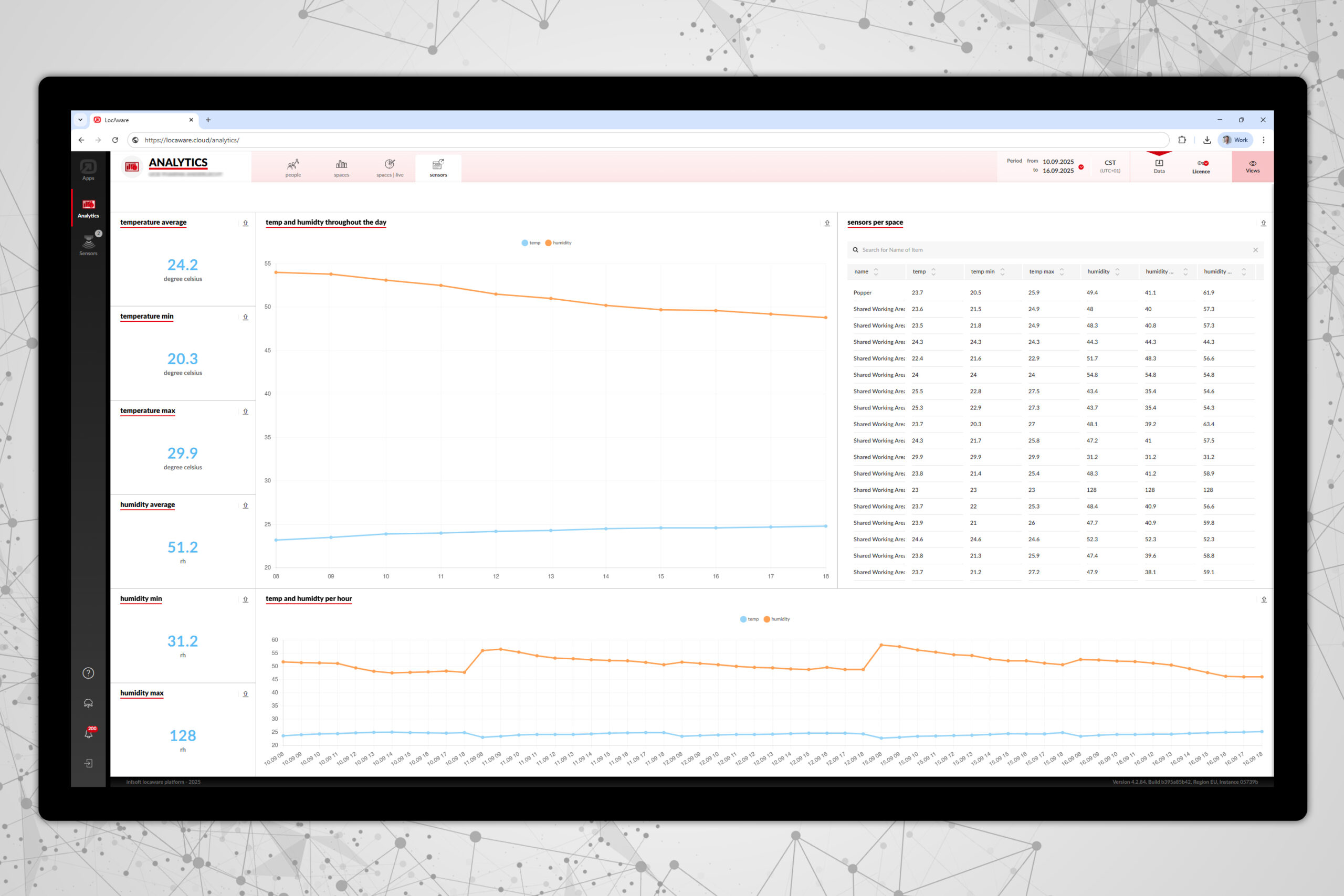Sort table by temp max column

[x=1062, y=272]
